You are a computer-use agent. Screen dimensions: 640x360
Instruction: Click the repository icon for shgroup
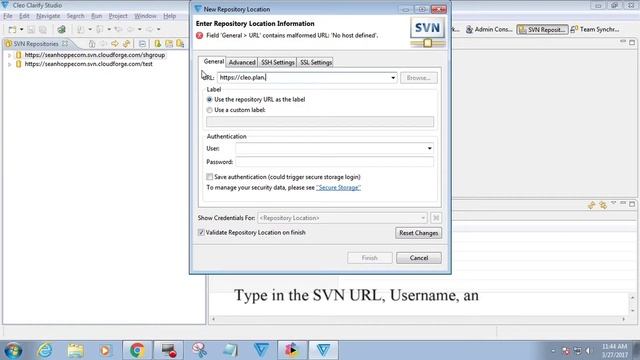[19, 55]
